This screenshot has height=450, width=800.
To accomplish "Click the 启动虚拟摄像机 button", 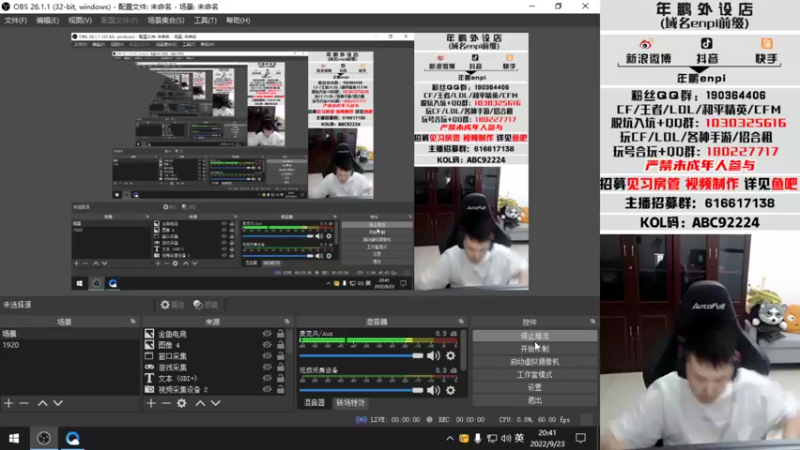I will [x=535, y=362].
